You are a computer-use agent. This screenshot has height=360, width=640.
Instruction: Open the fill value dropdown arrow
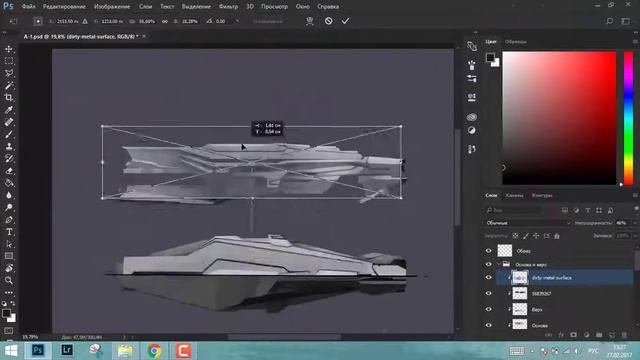coord(635,236)
